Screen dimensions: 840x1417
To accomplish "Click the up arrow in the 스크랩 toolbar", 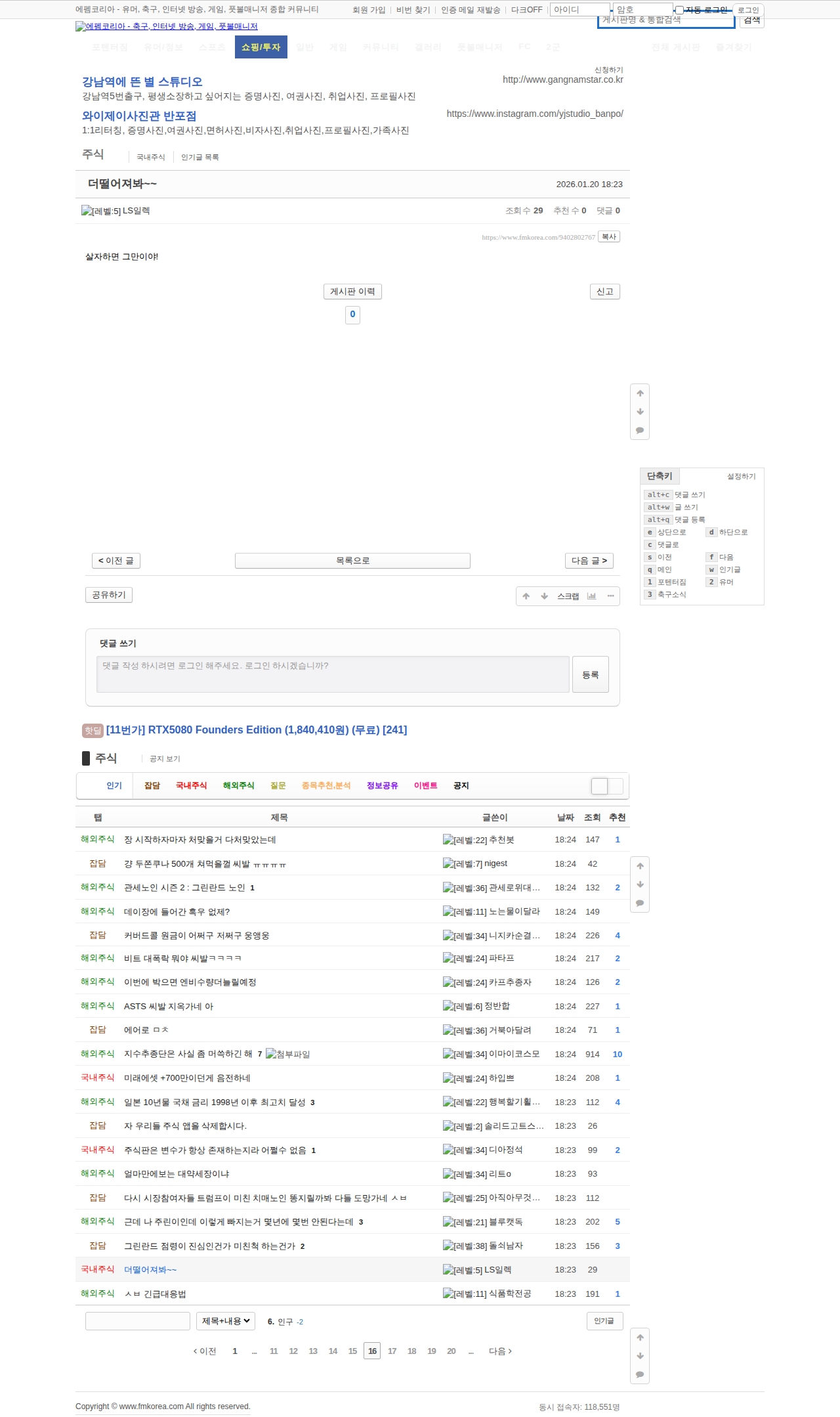I will point(526,596).
